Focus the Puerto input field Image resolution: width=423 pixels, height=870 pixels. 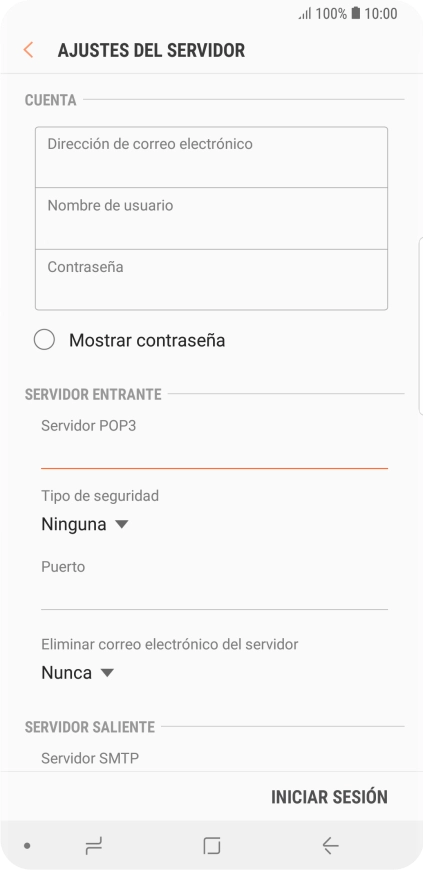coord(214,594)
